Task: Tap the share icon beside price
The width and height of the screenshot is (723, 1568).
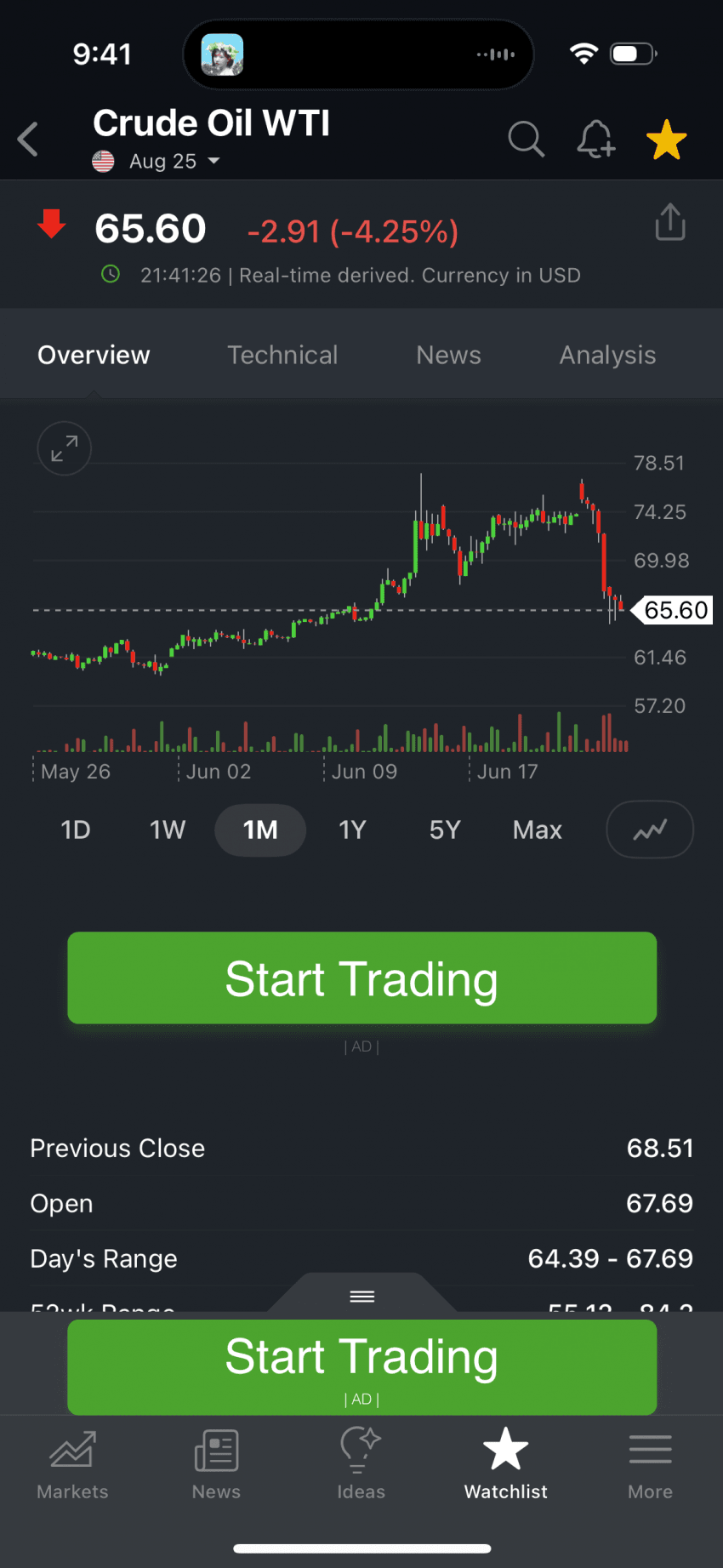Action: [x=670, y=223]
